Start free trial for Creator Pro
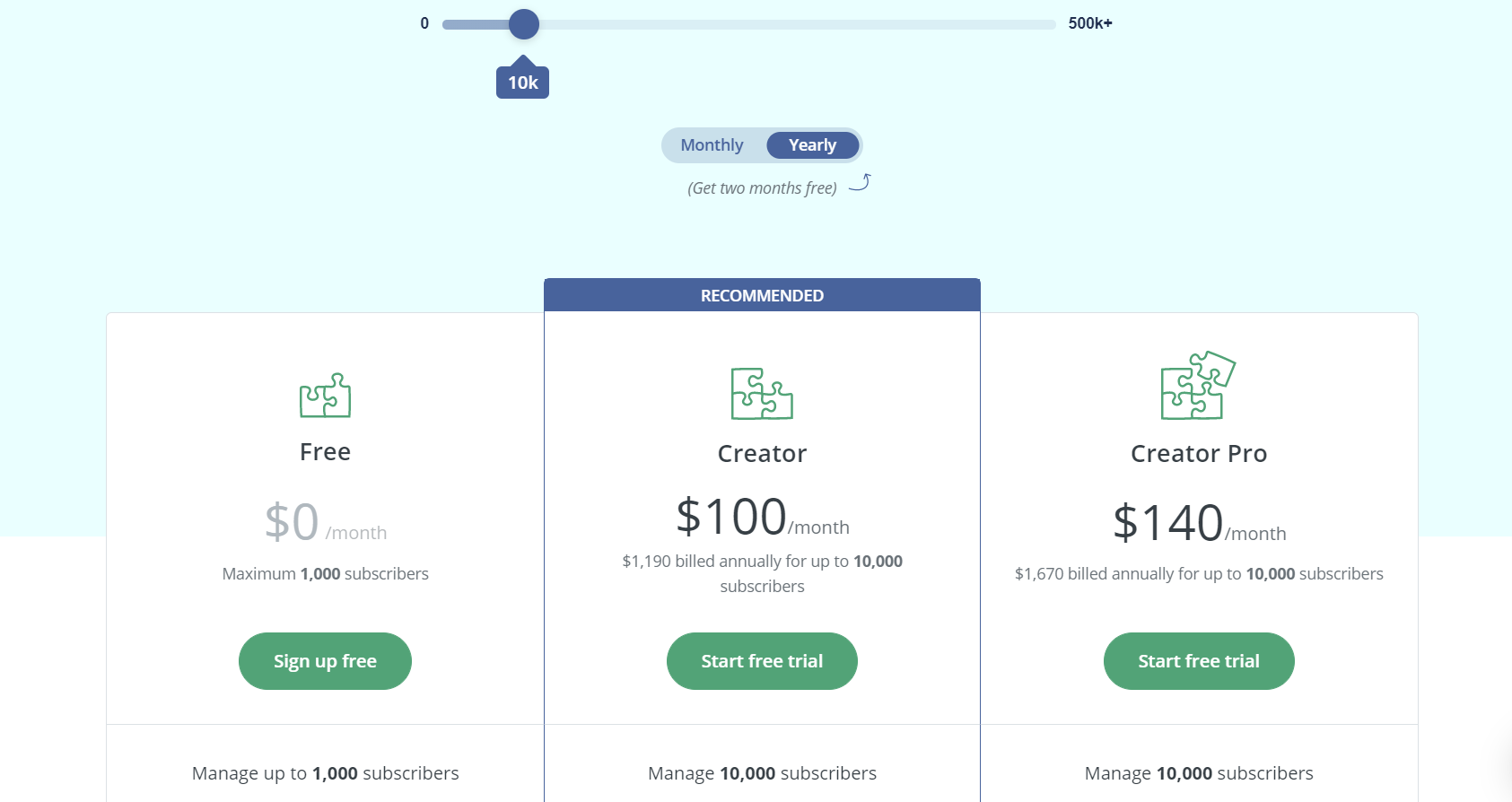This screenshot has height=802, width=1512. coord(1199,661)
